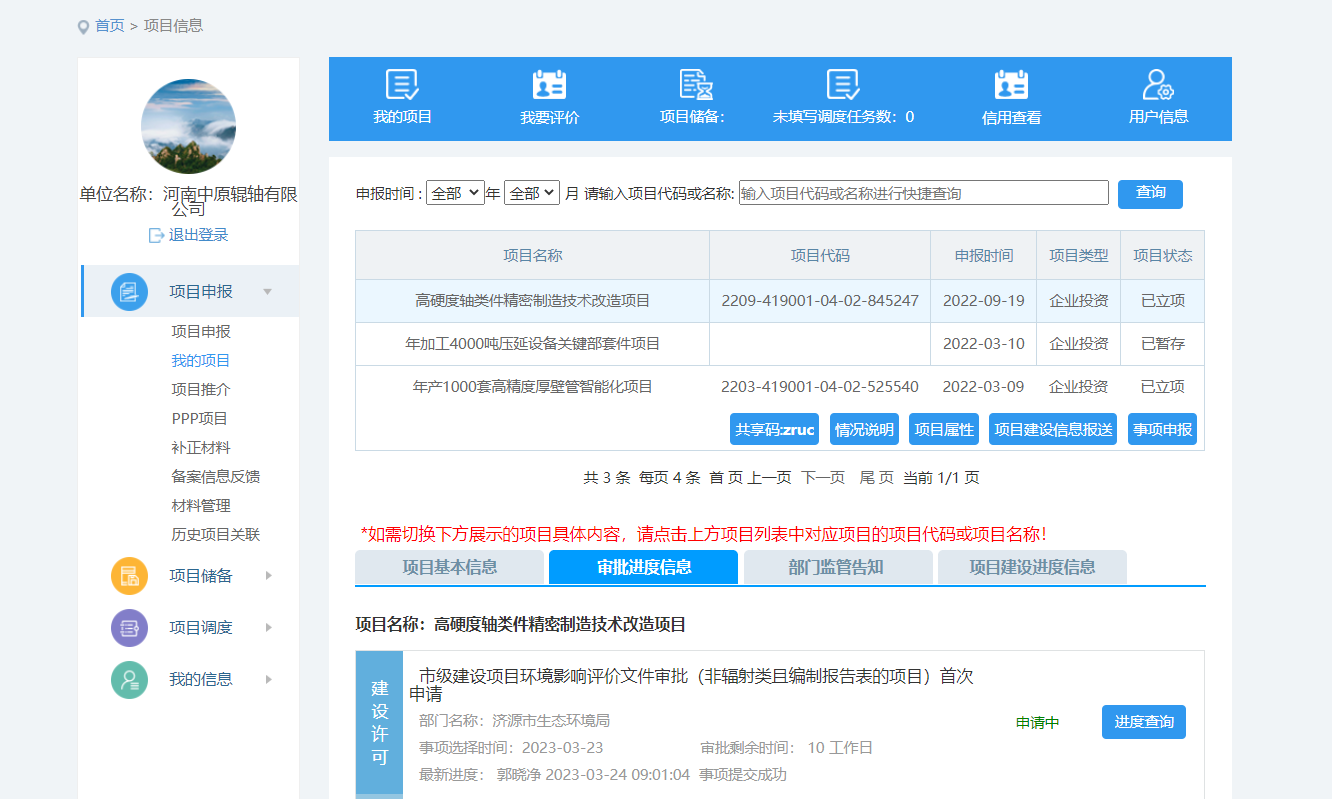Expand the 项目调度 sidebar arrow

pyautogui.click(x=268, y=628)
